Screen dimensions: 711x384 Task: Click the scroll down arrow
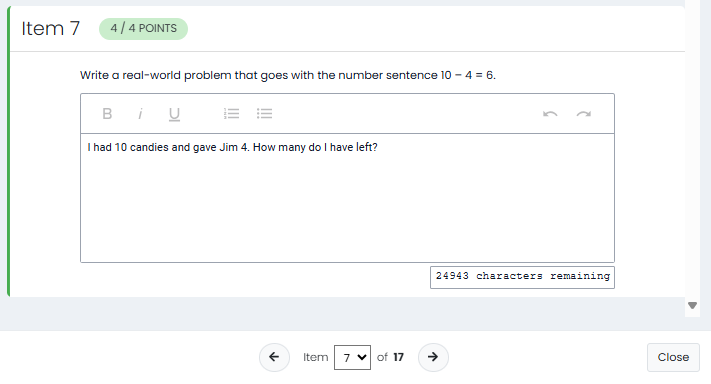click(x=692, y=305)
